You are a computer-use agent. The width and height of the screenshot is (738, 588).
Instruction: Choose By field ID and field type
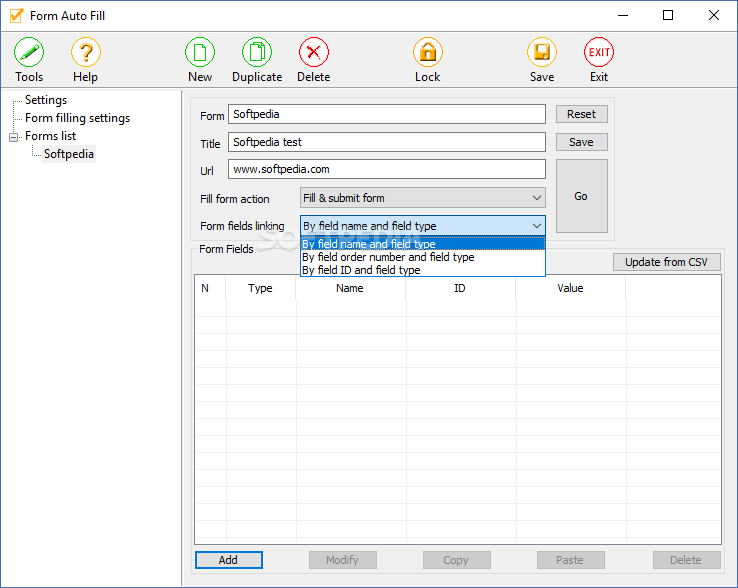click(x=361, y=270)
